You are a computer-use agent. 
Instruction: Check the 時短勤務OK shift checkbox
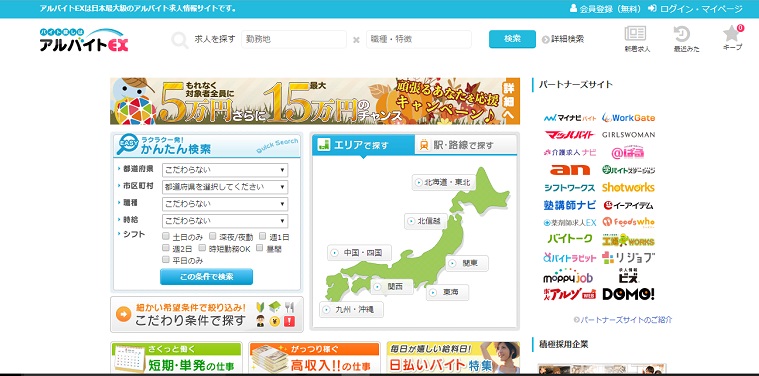point(202,248)
